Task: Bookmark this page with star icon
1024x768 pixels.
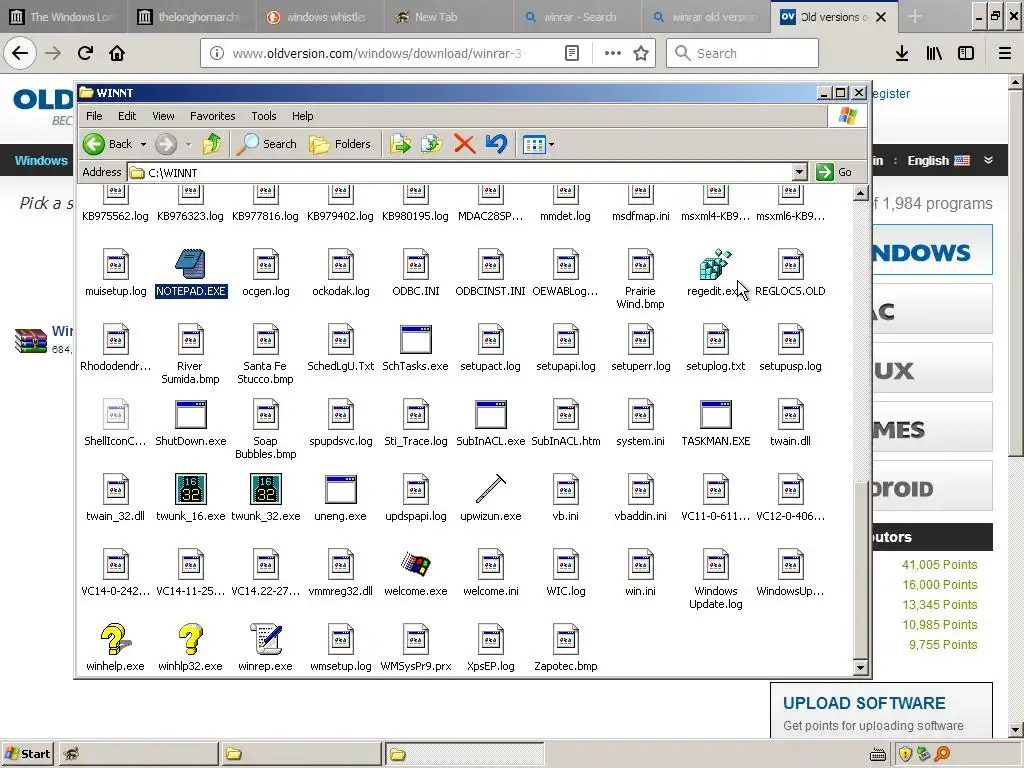Action: 641,53
